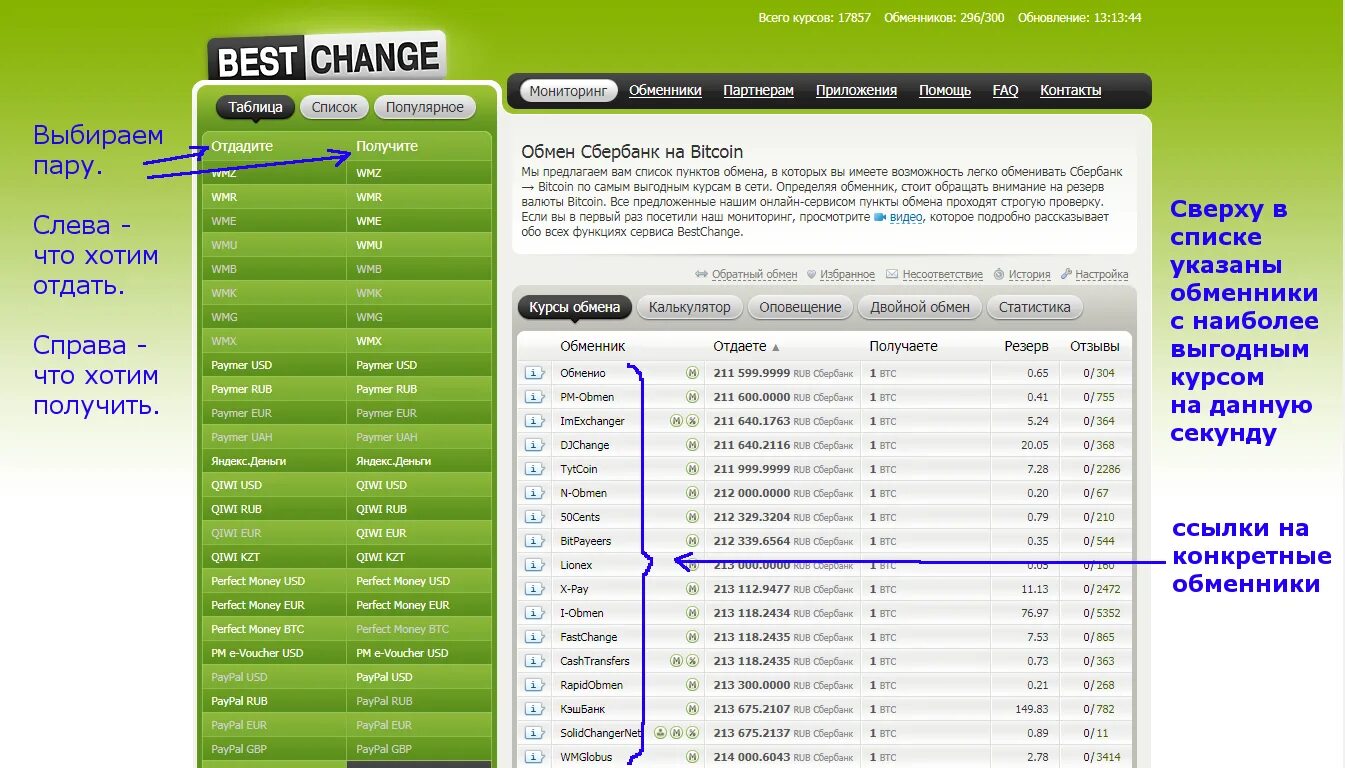This screenshot has height=768, width=1345.
Task: Open FAQ navigation item
Action: coord(1005,90)
